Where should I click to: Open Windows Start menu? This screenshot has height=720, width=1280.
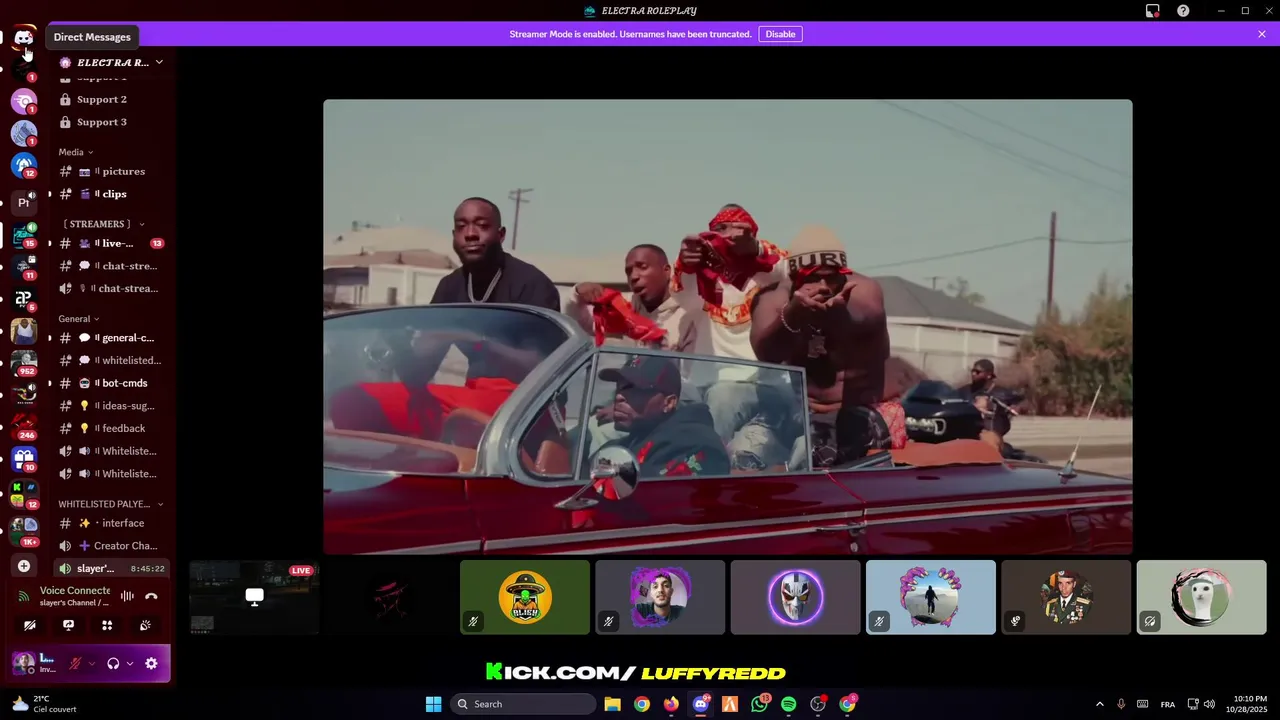433,704
